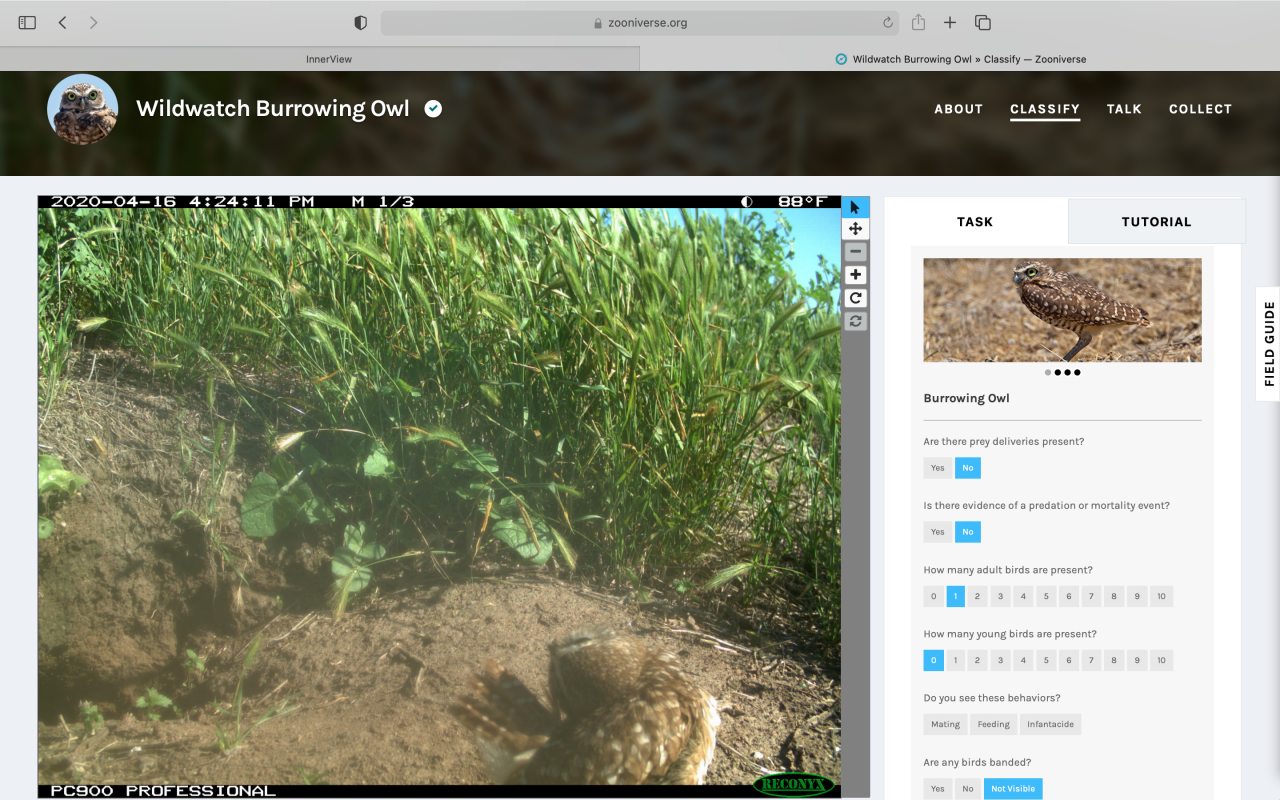
Task: Set adult birds count to 8
Action: point(1114,596)
